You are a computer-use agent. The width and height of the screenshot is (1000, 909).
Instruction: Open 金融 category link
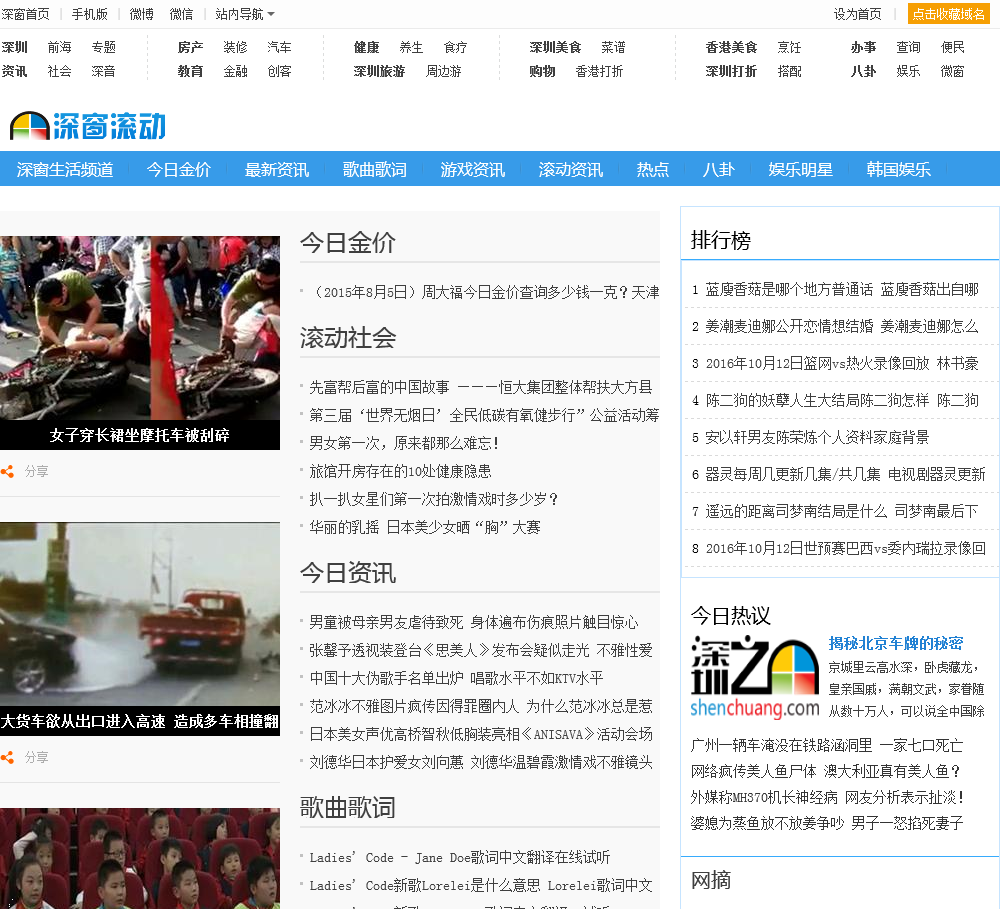[235, 71]
